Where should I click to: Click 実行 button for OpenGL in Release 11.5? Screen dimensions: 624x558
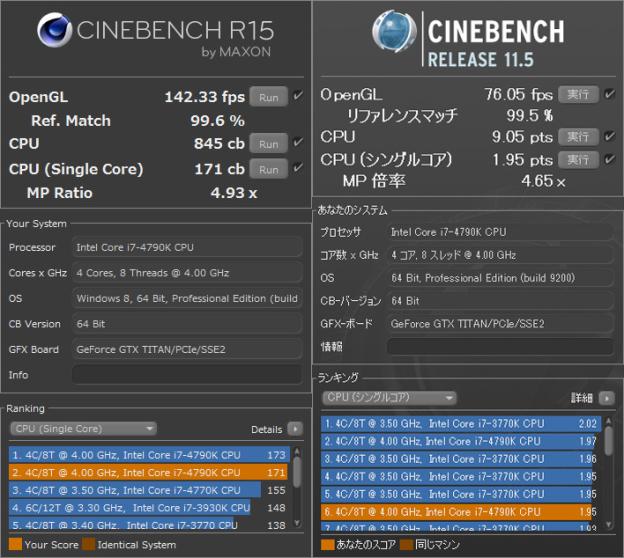pyautogui.click(x=578, y=94)
